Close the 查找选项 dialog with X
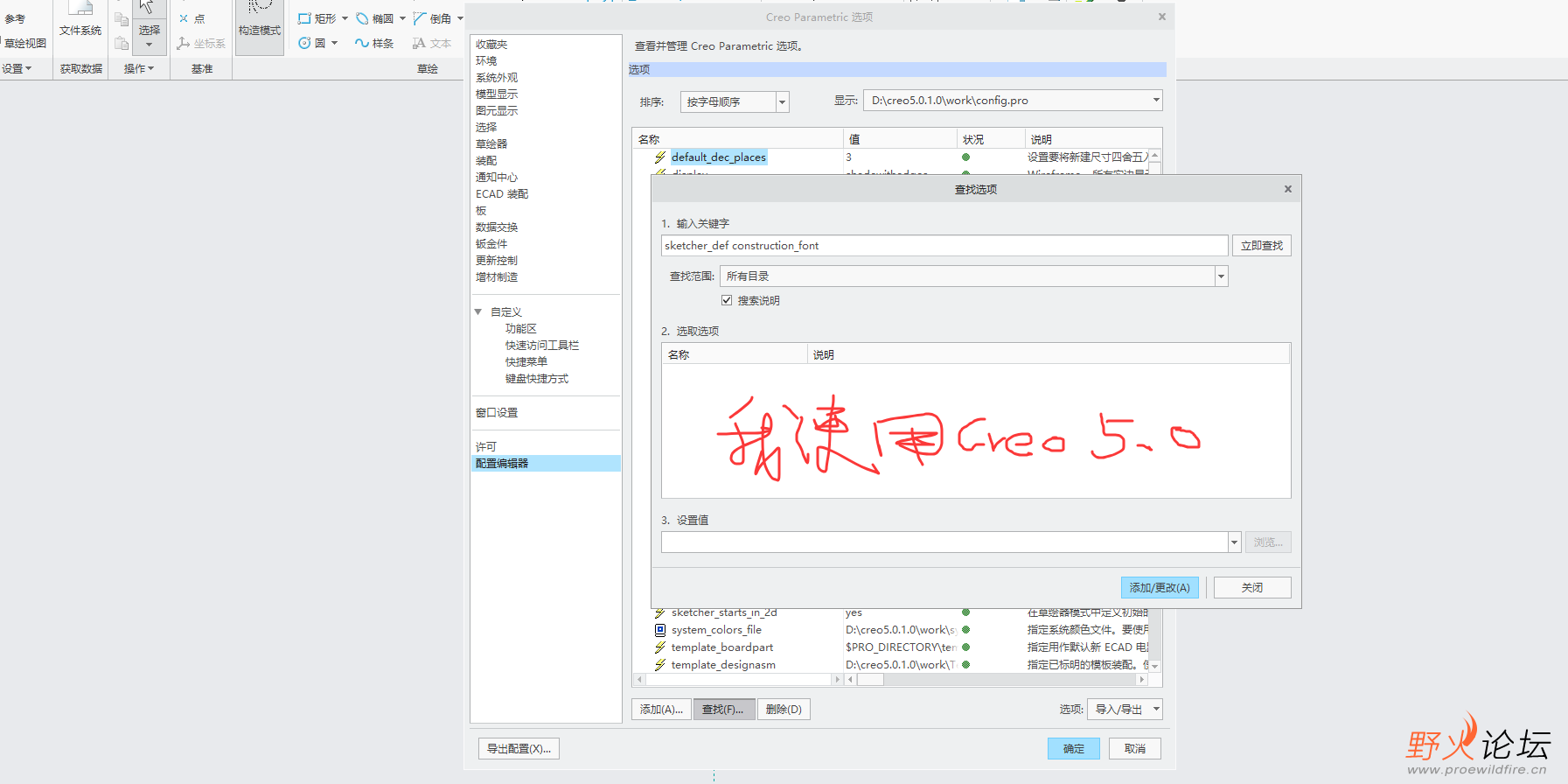 pos(1287,189)
